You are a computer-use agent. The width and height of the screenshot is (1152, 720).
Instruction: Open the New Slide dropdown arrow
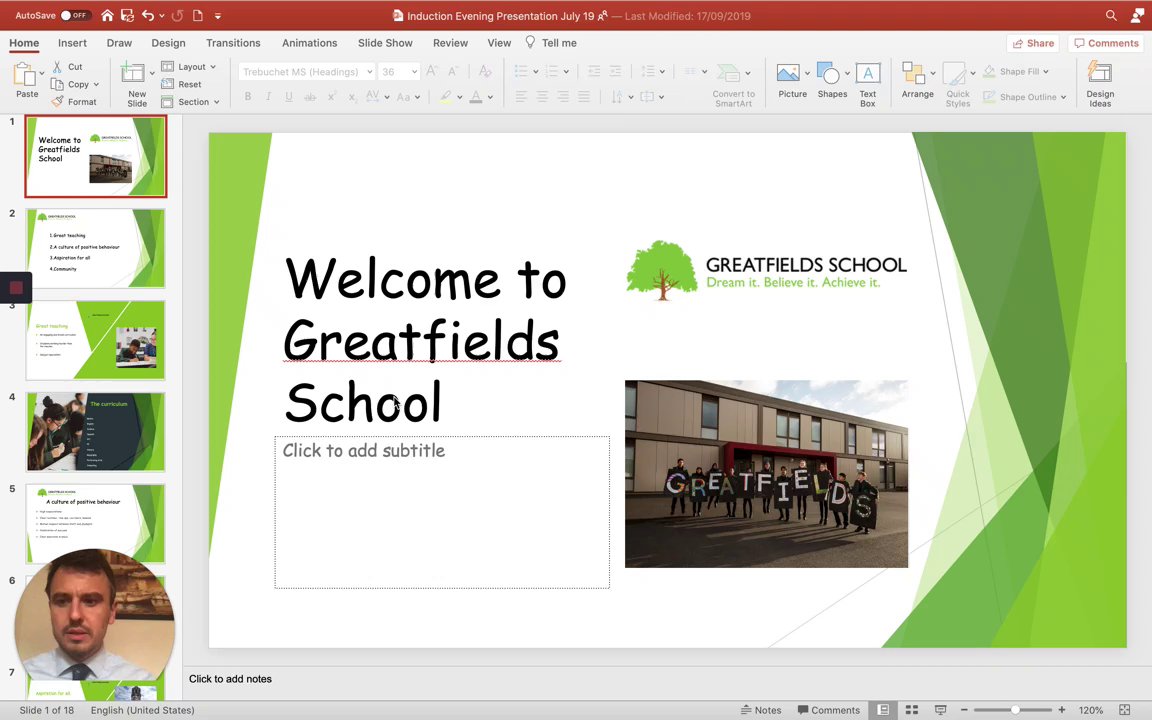152,73
